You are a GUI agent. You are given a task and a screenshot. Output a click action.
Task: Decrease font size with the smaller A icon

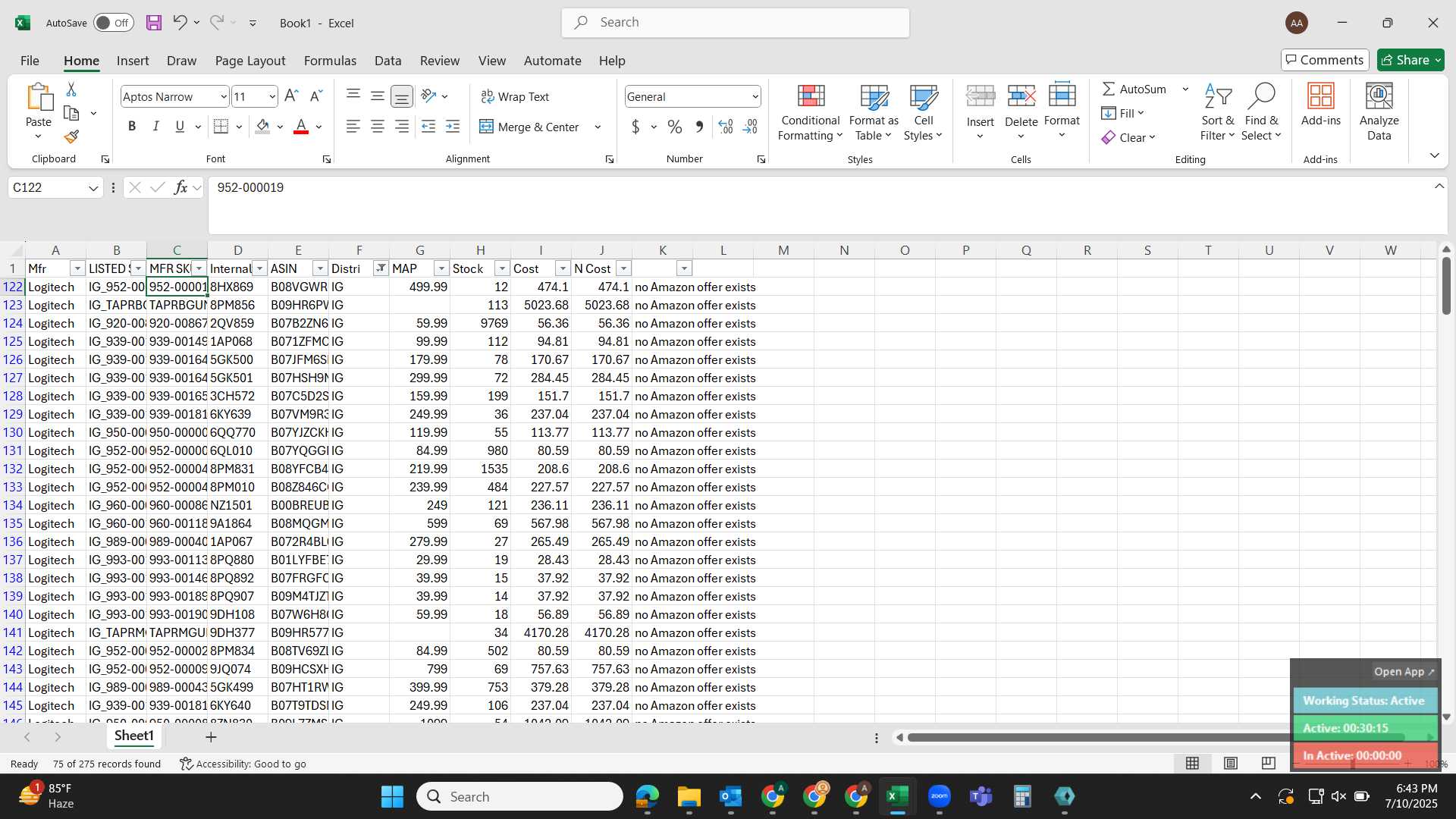tap(316, 96)
